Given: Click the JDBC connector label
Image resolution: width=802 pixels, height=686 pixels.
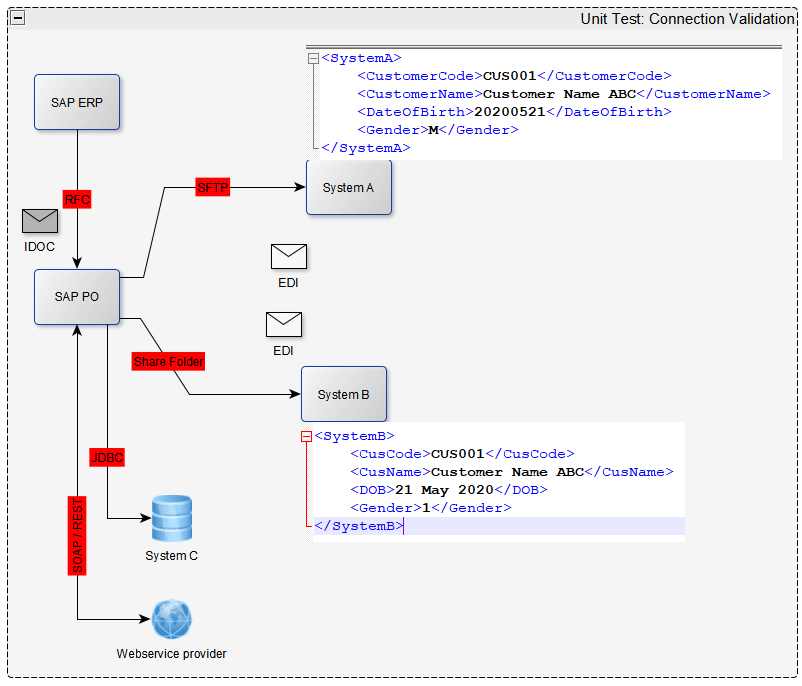Looking at the screenshot, I should [107, 457].
